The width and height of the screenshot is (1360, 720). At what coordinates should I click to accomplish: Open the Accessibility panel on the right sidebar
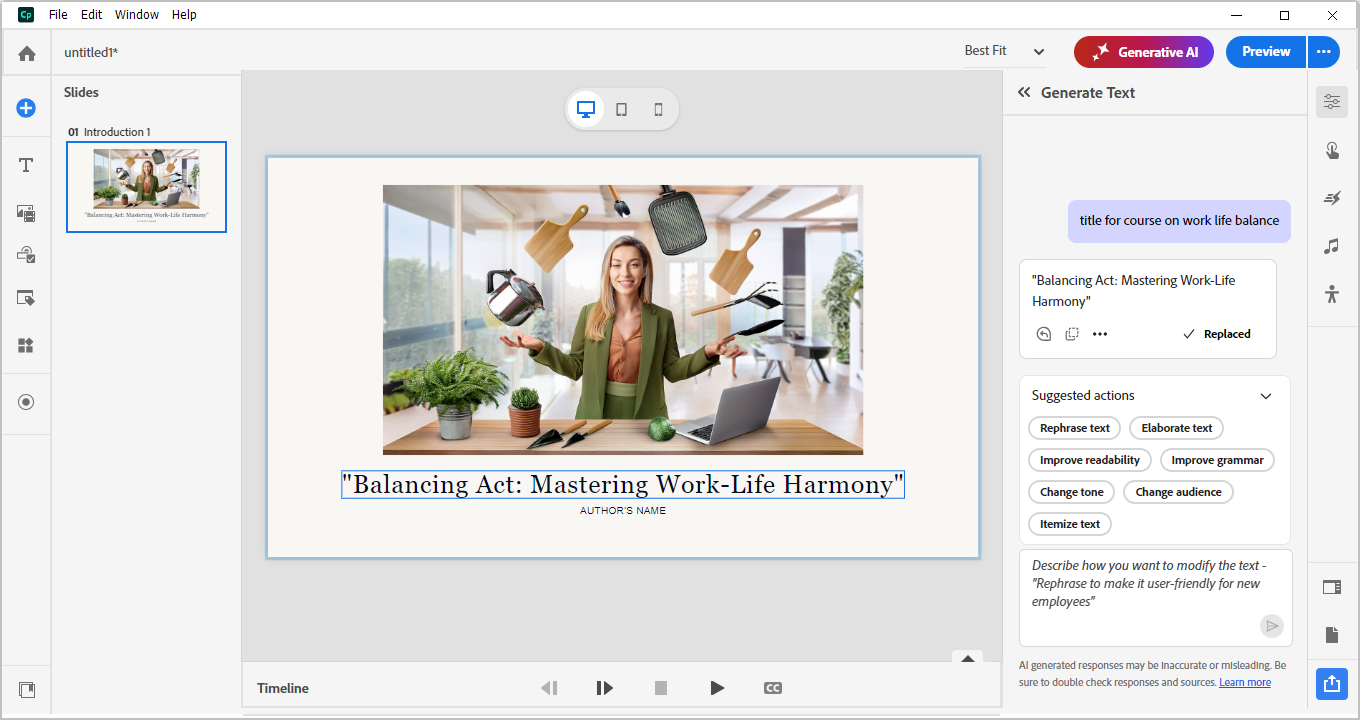coord(1332,293)
